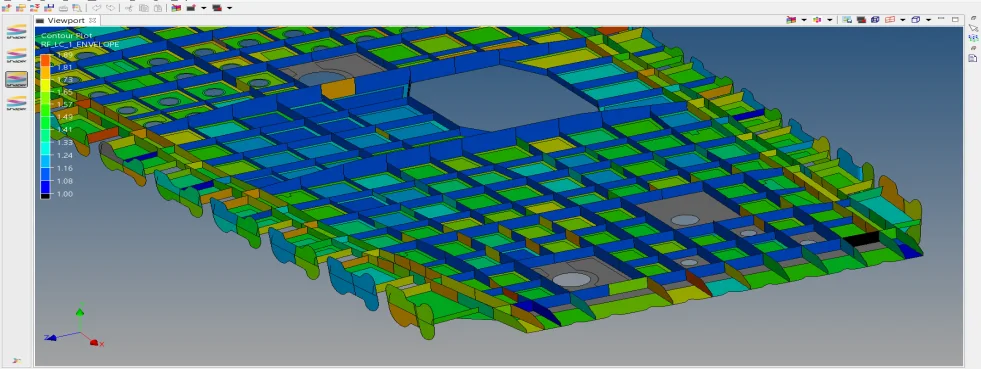Click the first Sniper icon in left sidebar

(16, 31)
